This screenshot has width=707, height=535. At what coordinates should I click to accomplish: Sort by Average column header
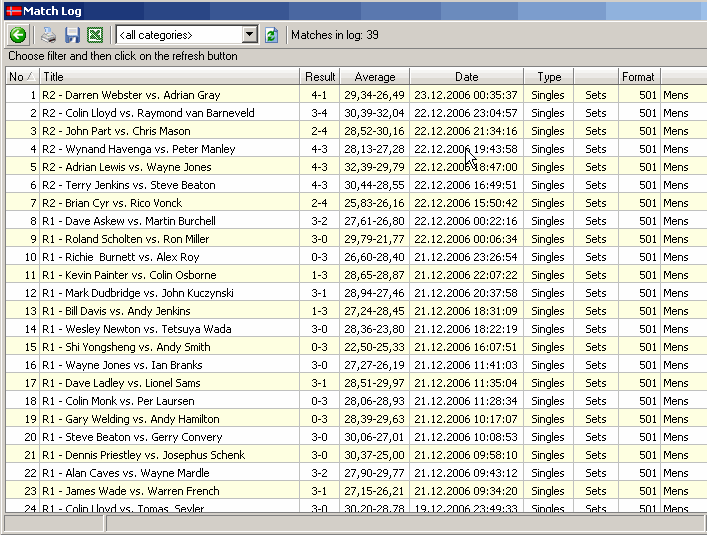(375, 77)
